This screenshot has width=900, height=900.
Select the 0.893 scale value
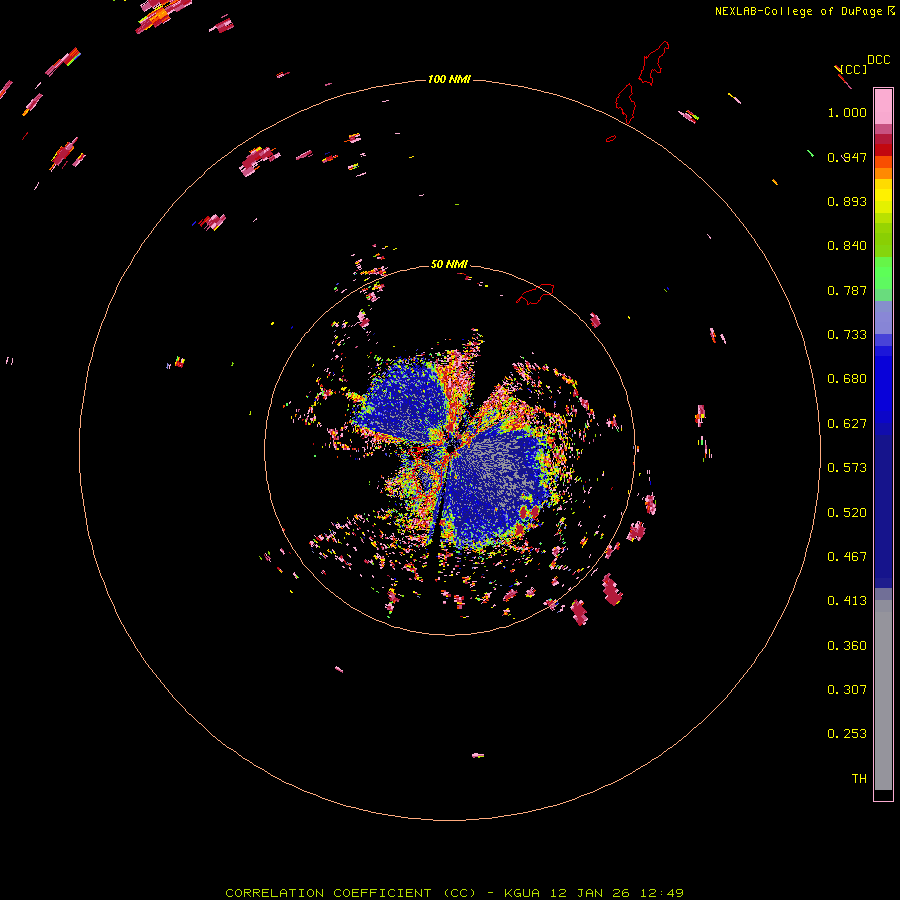pyautogui.click(x=847, y=201)
